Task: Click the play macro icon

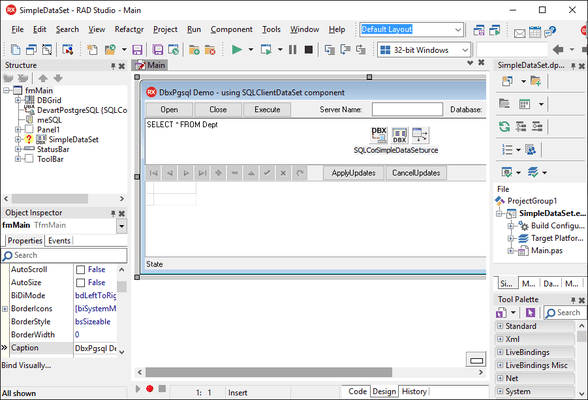Action: [x=138, y=389]
